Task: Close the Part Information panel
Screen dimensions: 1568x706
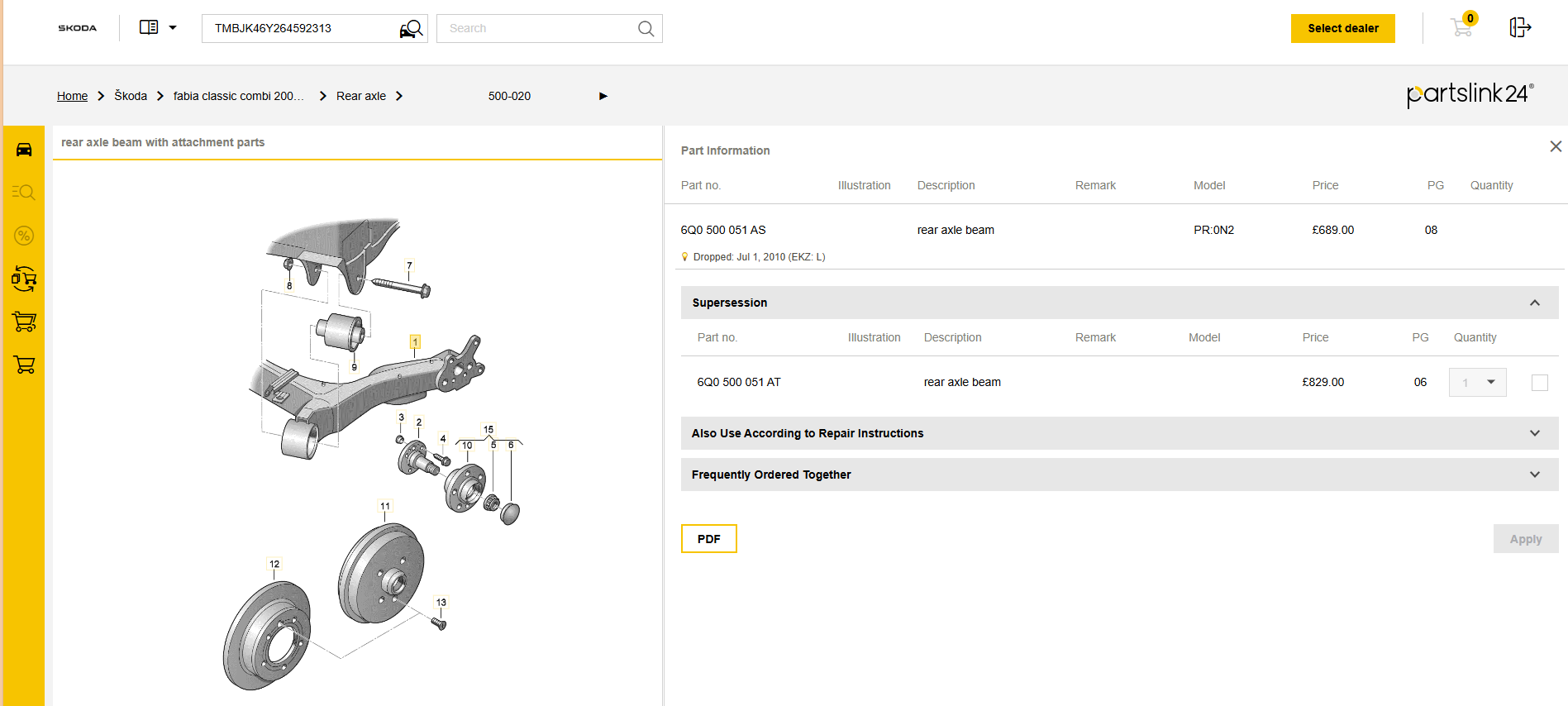Action: 1556,146
